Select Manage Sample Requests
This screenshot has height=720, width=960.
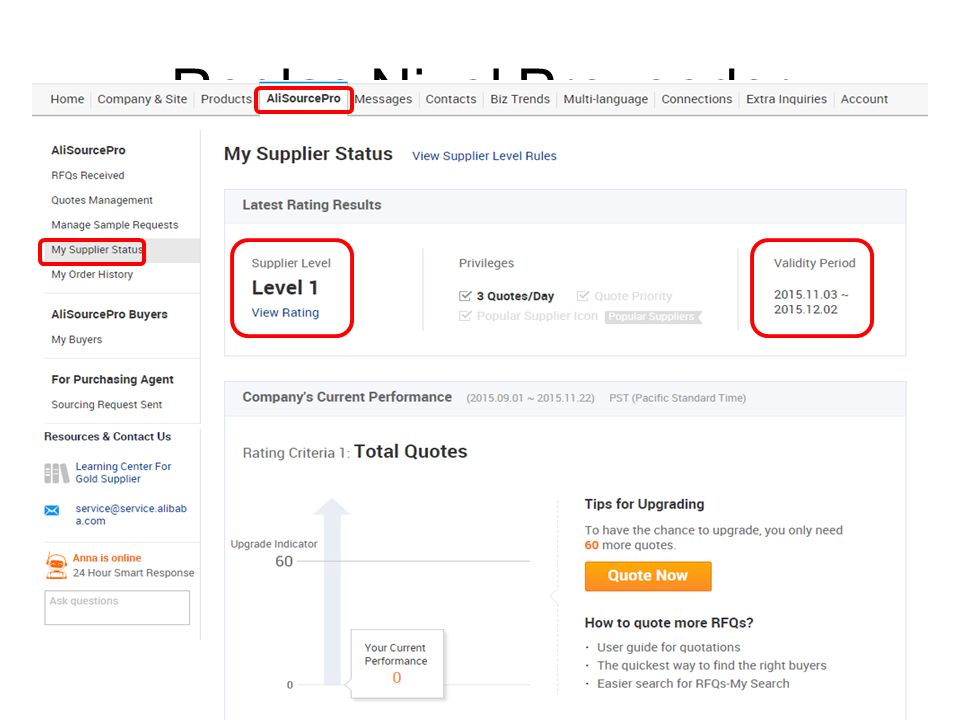pos(114,225)
